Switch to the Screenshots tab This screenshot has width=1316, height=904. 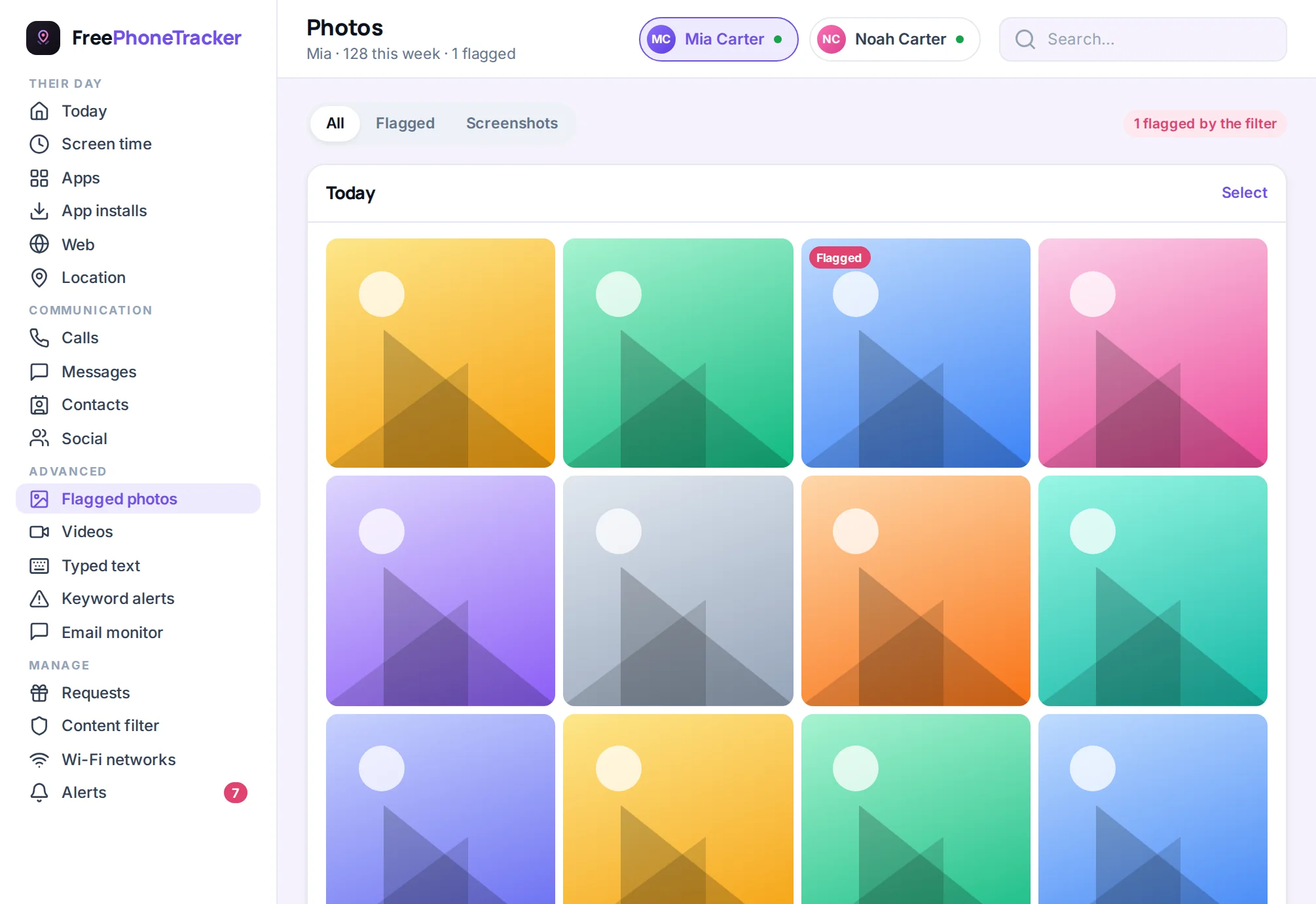point(512,123)
